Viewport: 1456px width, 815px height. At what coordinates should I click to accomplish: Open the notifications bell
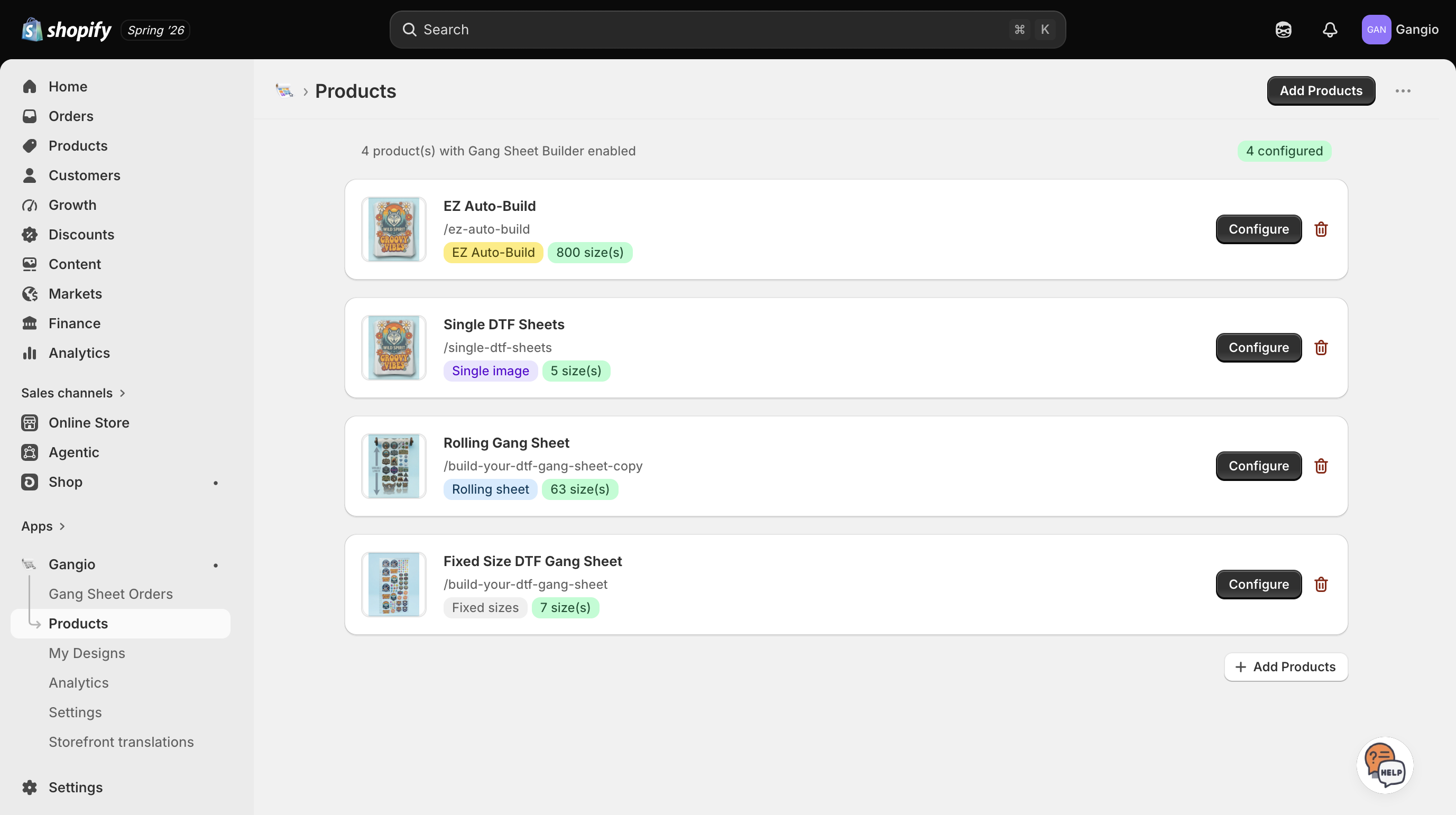point(1330,30)
